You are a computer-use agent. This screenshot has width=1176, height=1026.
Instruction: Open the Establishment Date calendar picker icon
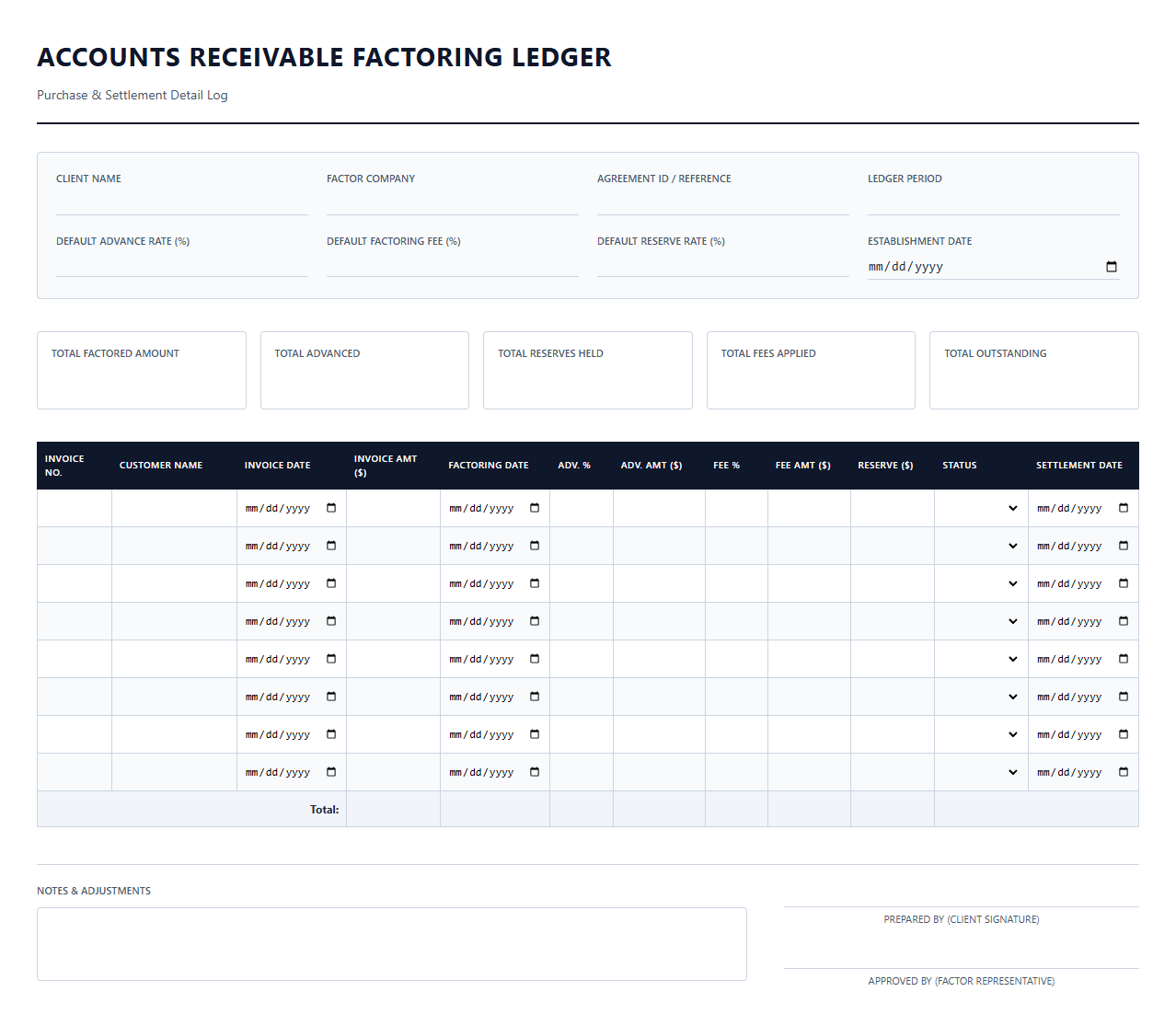pos(1112,267)
